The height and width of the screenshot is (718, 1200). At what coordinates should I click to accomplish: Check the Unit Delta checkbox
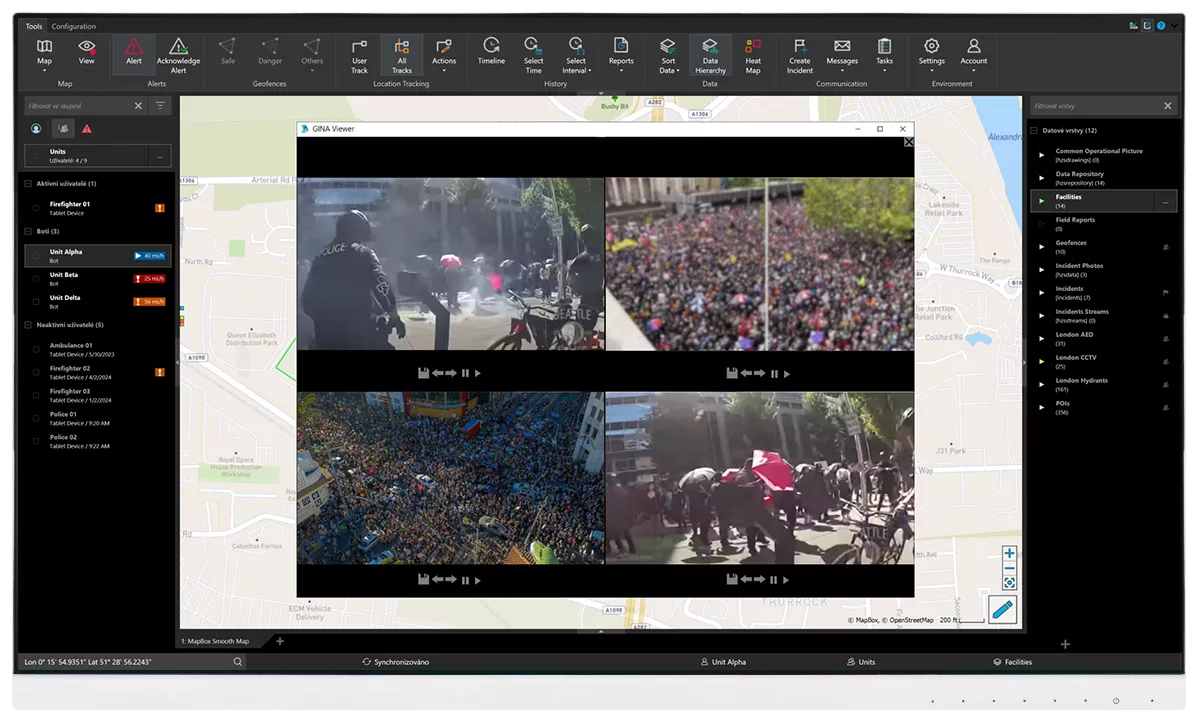click(36, 301)
